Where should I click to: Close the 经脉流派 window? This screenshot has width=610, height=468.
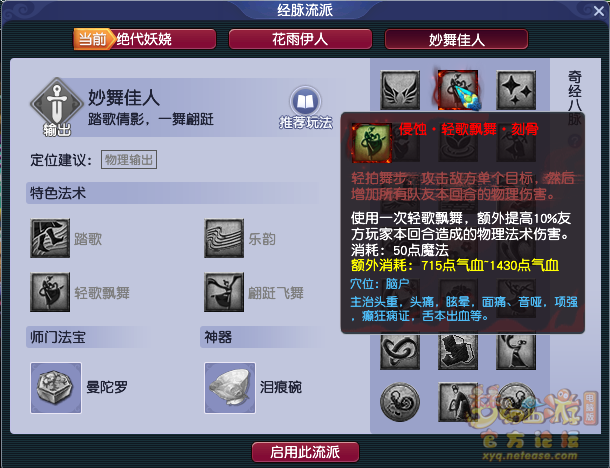(x=599, y=11)
